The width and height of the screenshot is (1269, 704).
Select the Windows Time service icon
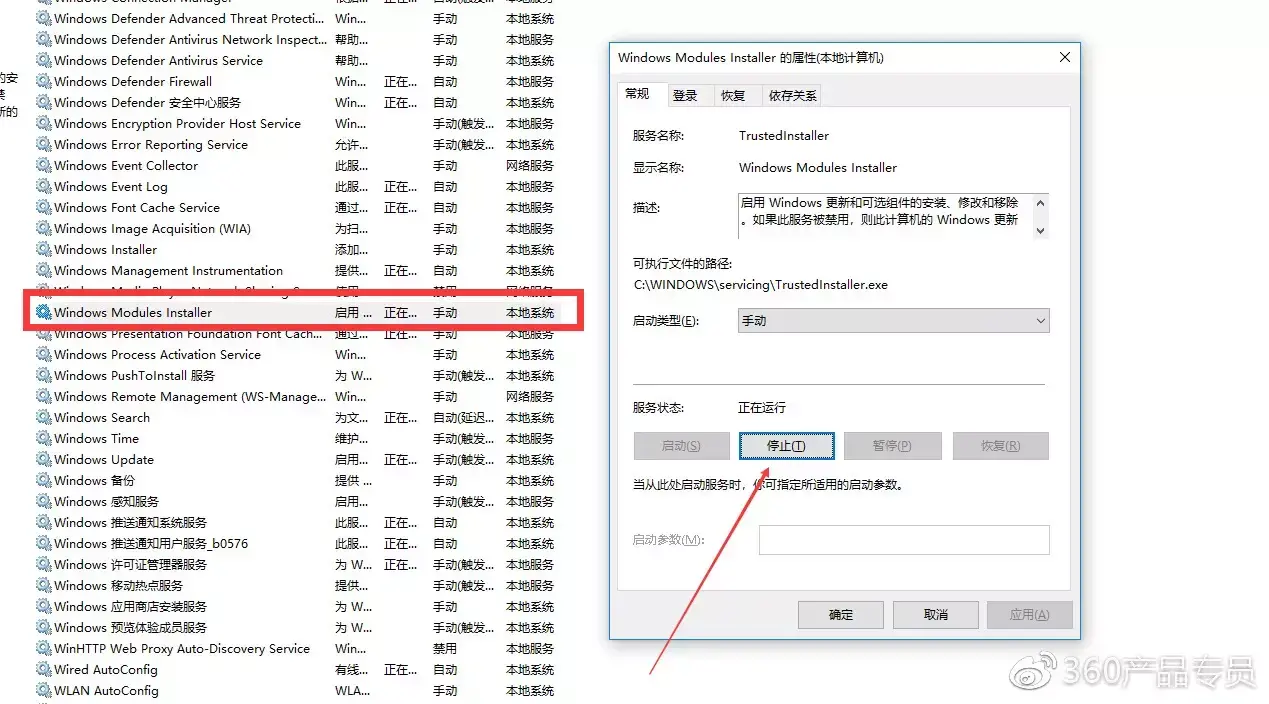[44, 439]
